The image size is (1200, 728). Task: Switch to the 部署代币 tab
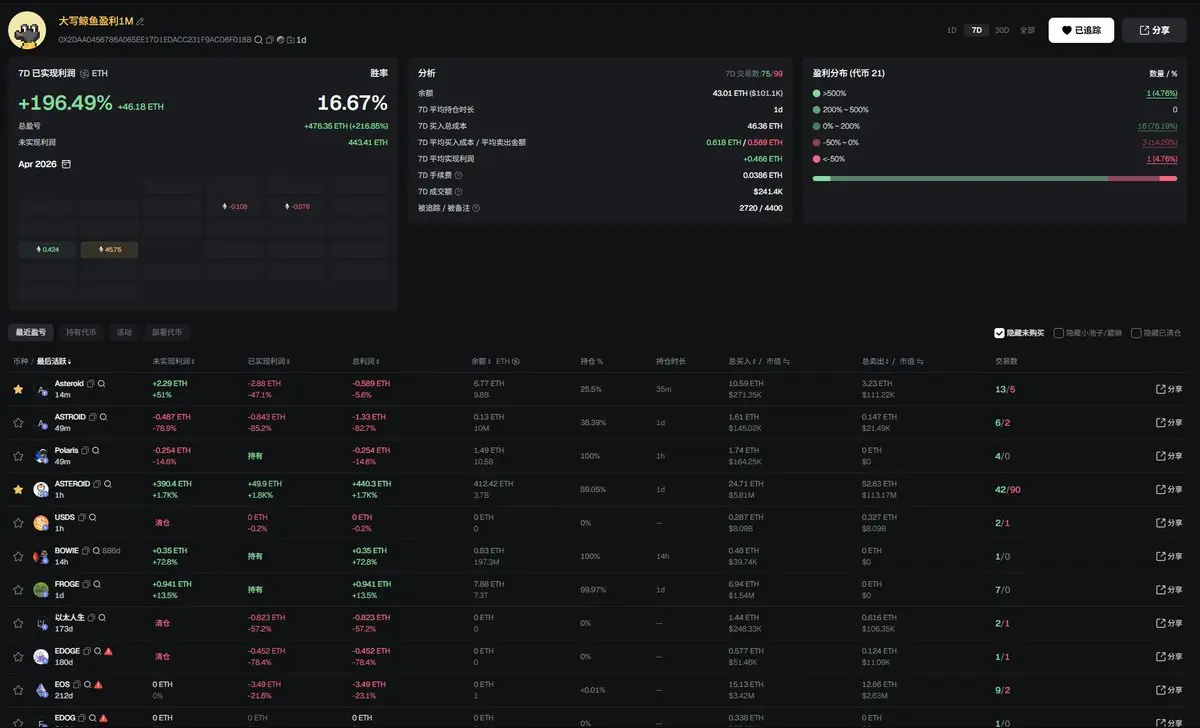pyautogui.click(x=166, y=333)
